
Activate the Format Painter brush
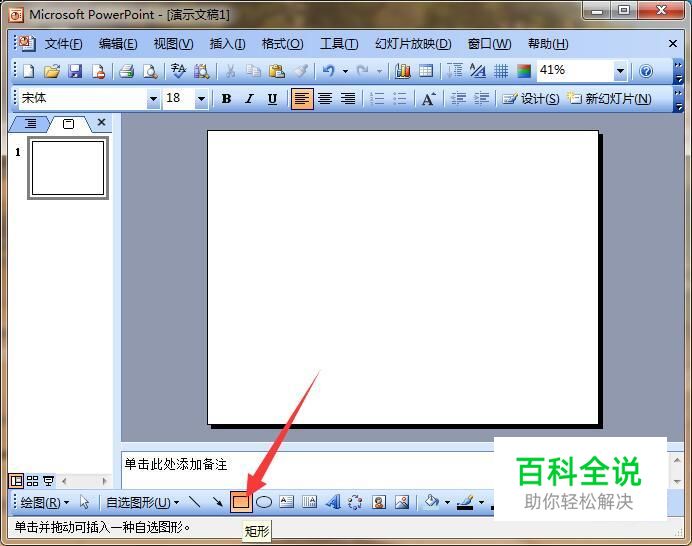[301, 71]
